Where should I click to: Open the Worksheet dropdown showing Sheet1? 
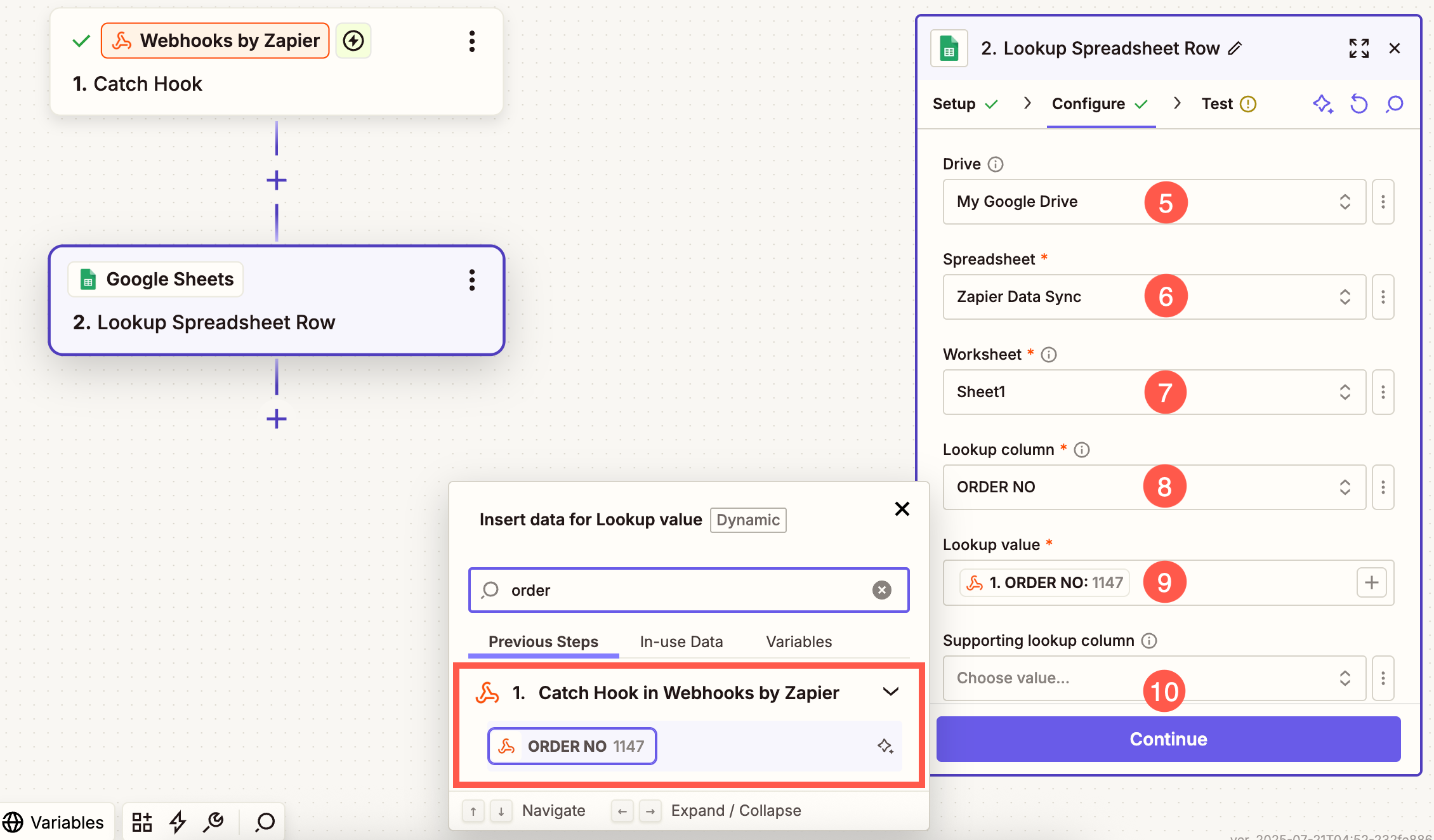1154,392
